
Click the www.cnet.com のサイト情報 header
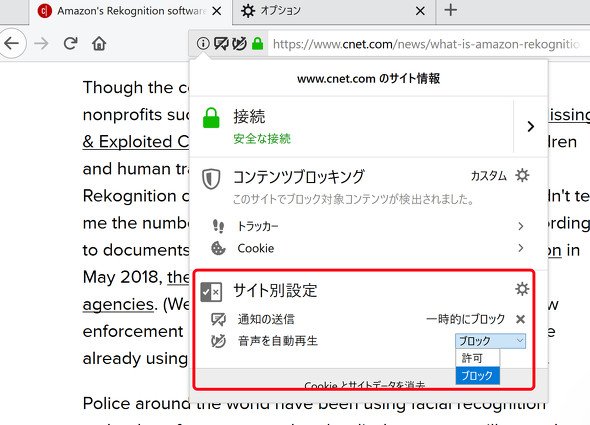tap(368, 79)
